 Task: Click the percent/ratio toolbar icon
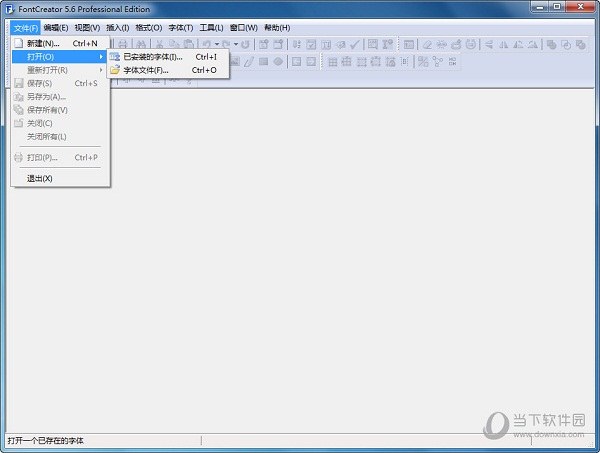click(x=423, y=61)
